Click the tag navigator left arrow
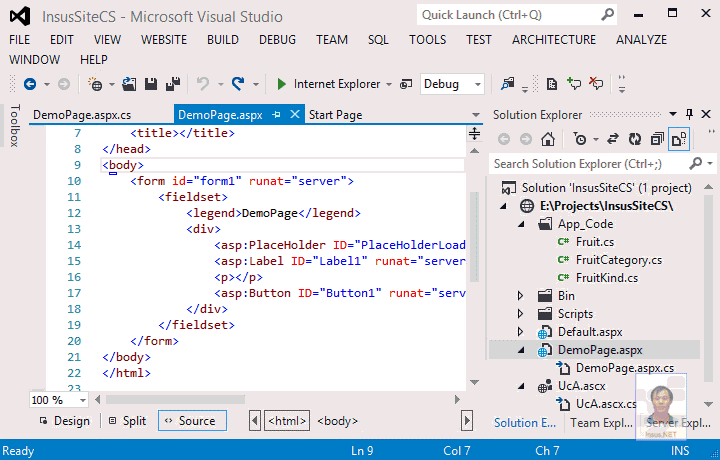 pyautogui.click(x=255, y=421)
